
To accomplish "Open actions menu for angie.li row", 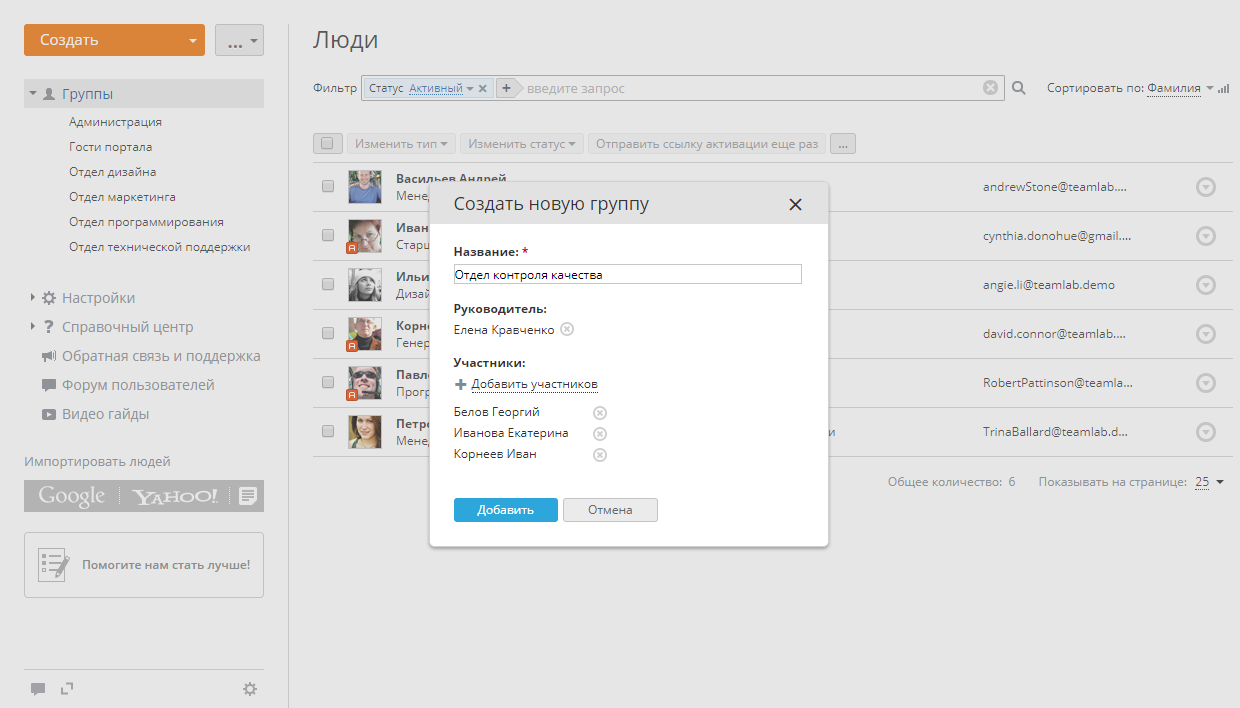I will coord(1206,285).
